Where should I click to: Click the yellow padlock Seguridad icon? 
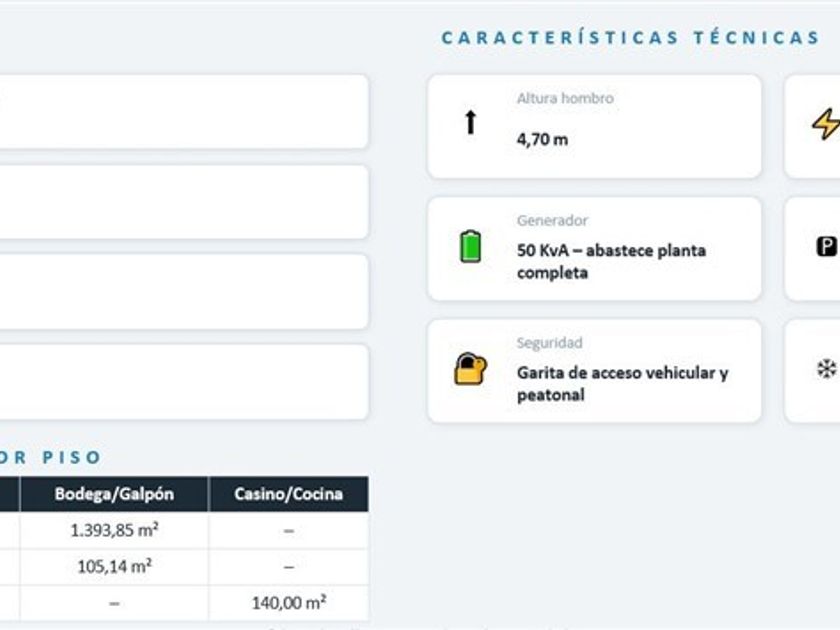click(470, 369)
